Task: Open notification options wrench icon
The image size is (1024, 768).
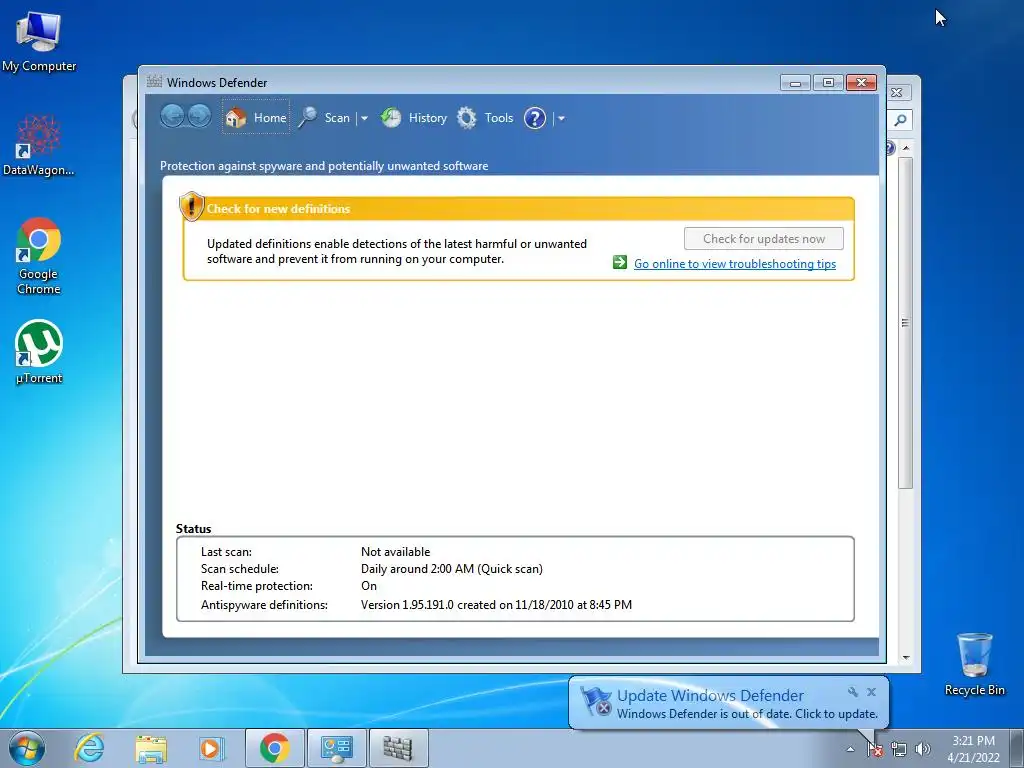Action: pyautogui.click(x=853, y=692)
